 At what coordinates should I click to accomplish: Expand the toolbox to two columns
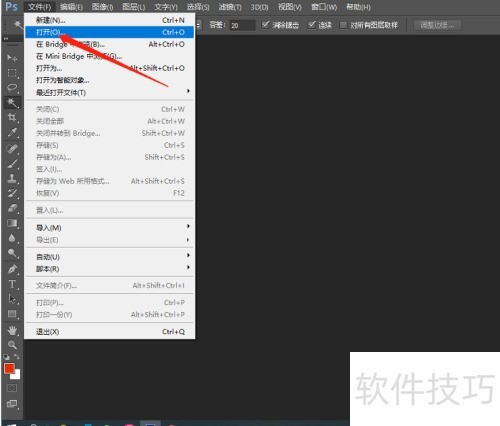coord(6,39)
